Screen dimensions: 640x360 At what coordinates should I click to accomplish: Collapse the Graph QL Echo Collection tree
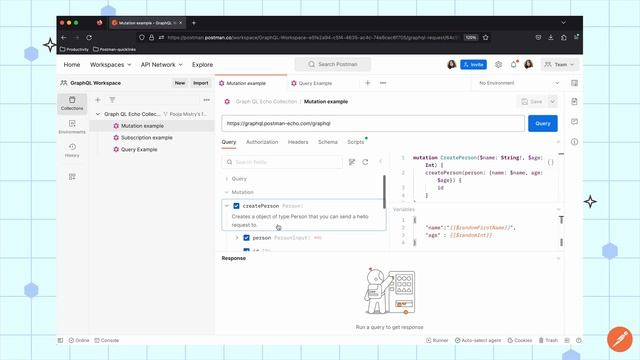pos(98,114)
